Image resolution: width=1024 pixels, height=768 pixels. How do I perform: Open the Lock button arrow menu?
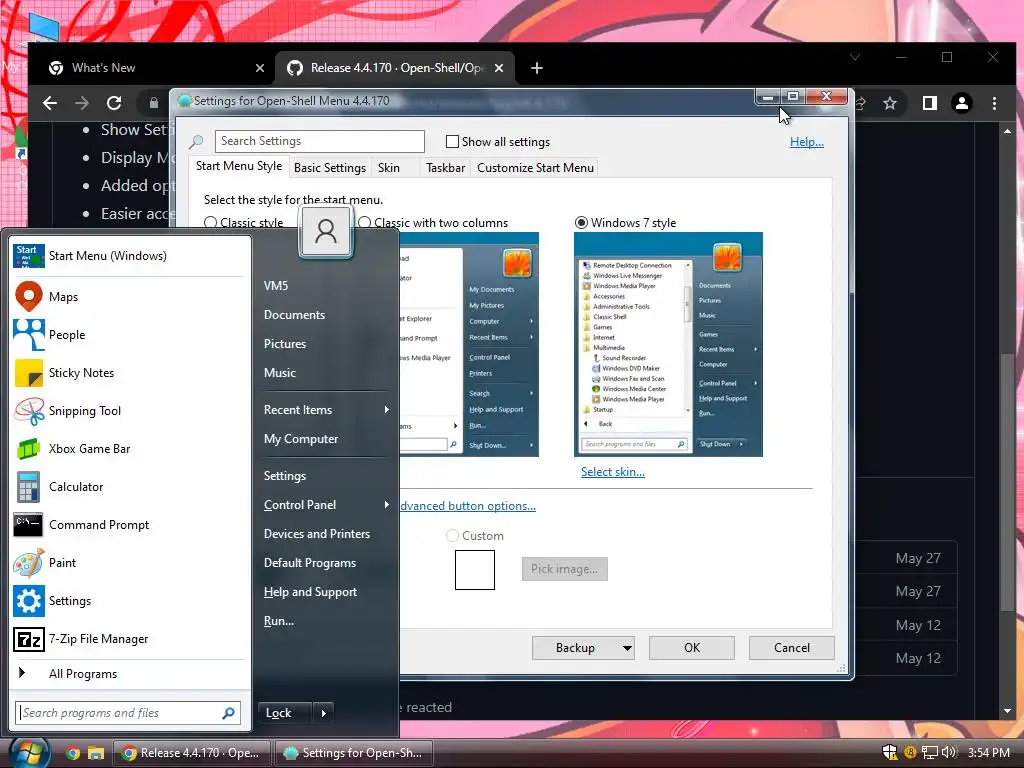coord(324,713)
